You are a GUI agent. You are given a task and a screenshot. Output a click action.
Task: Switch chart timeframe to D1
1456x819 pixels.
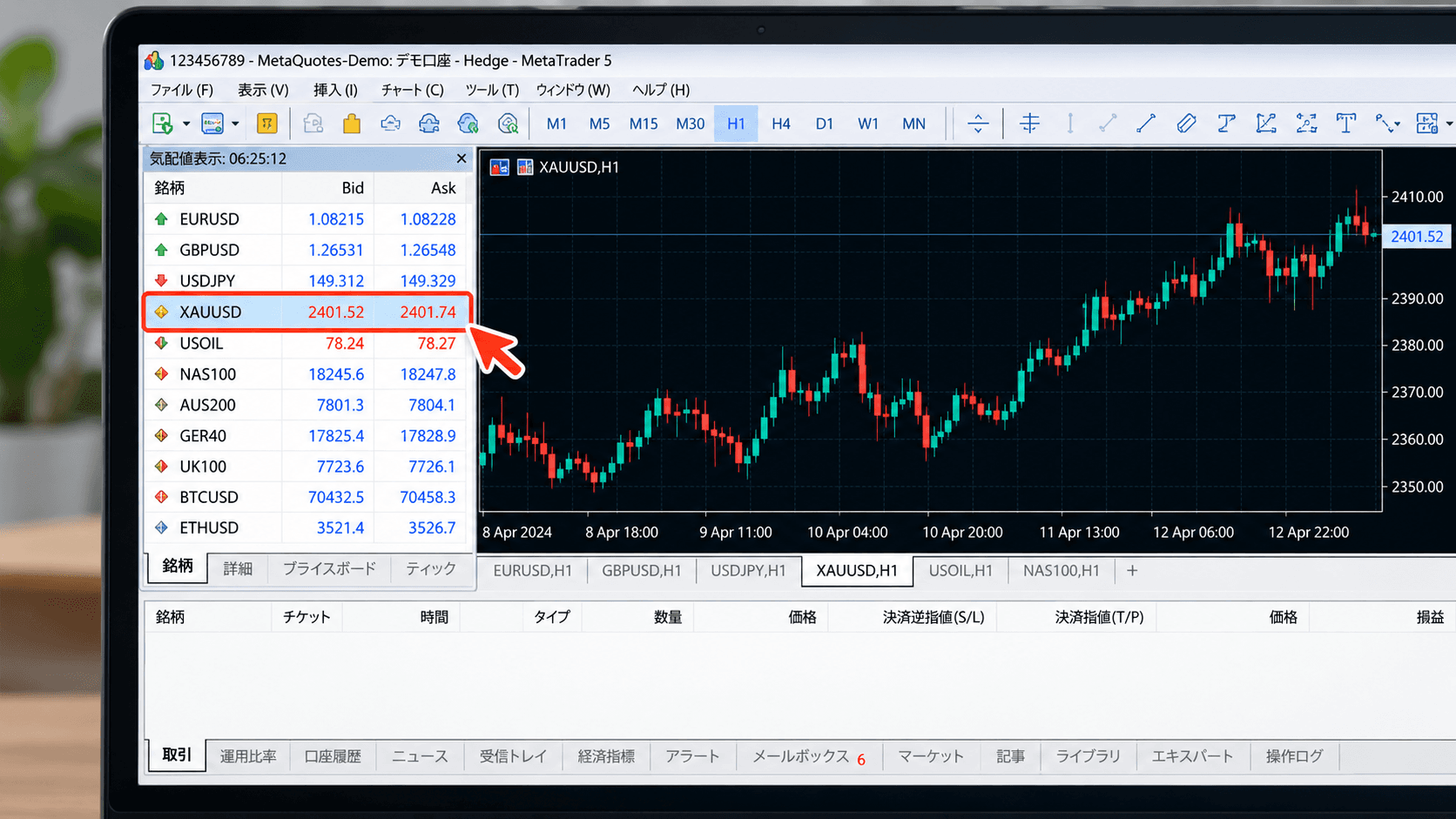click(x=825, y=124)
